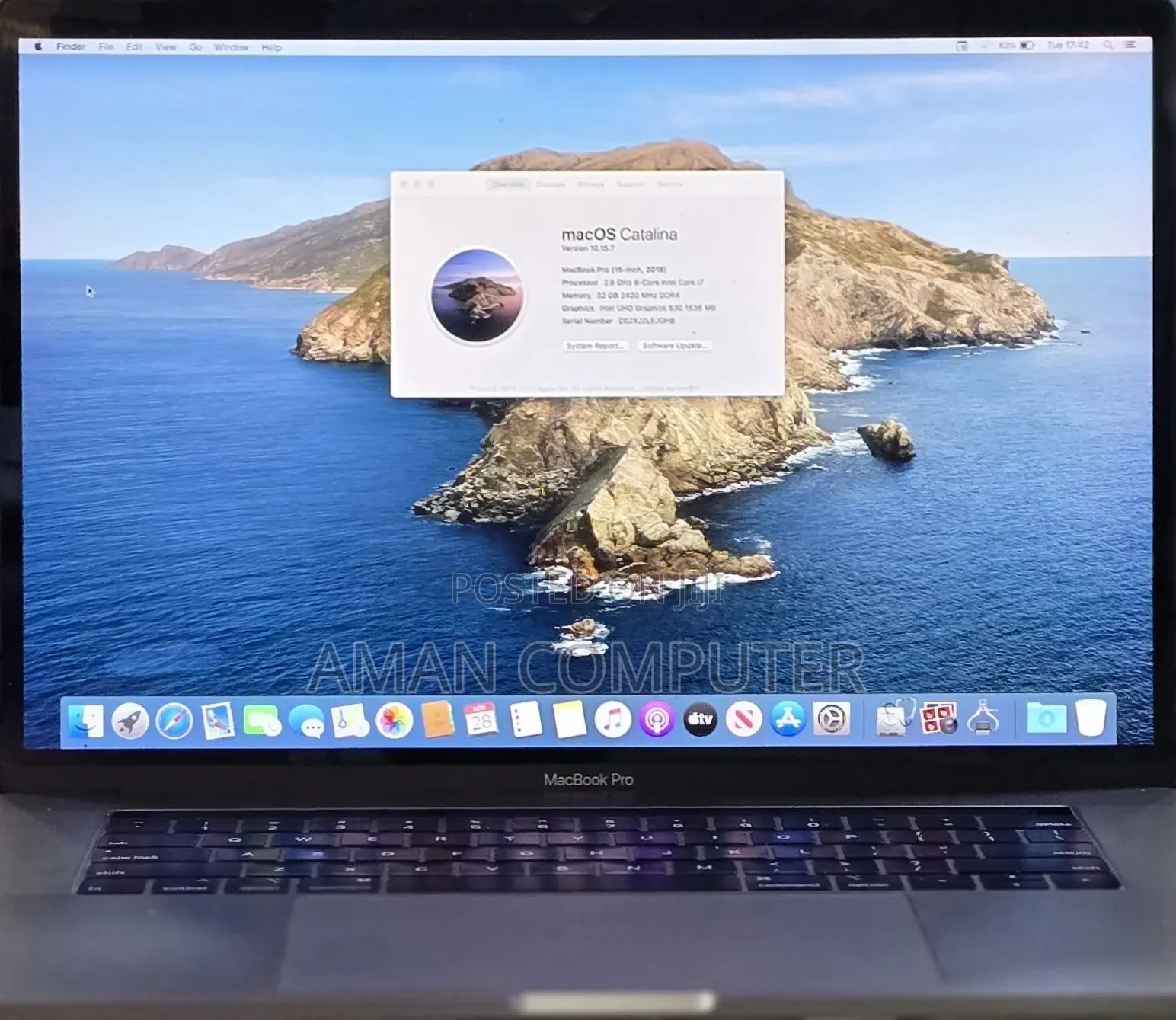Open the File menu

(106, 46)
